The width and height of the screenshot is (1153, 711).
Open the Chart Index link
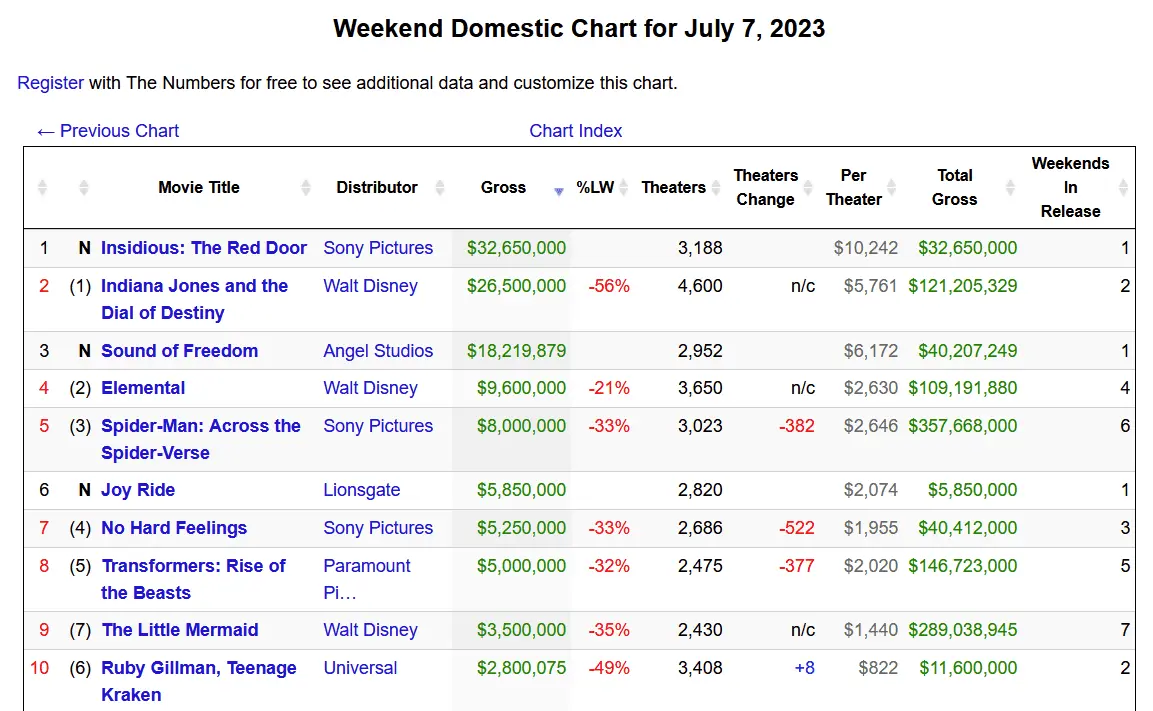click(x=575, y=131)
